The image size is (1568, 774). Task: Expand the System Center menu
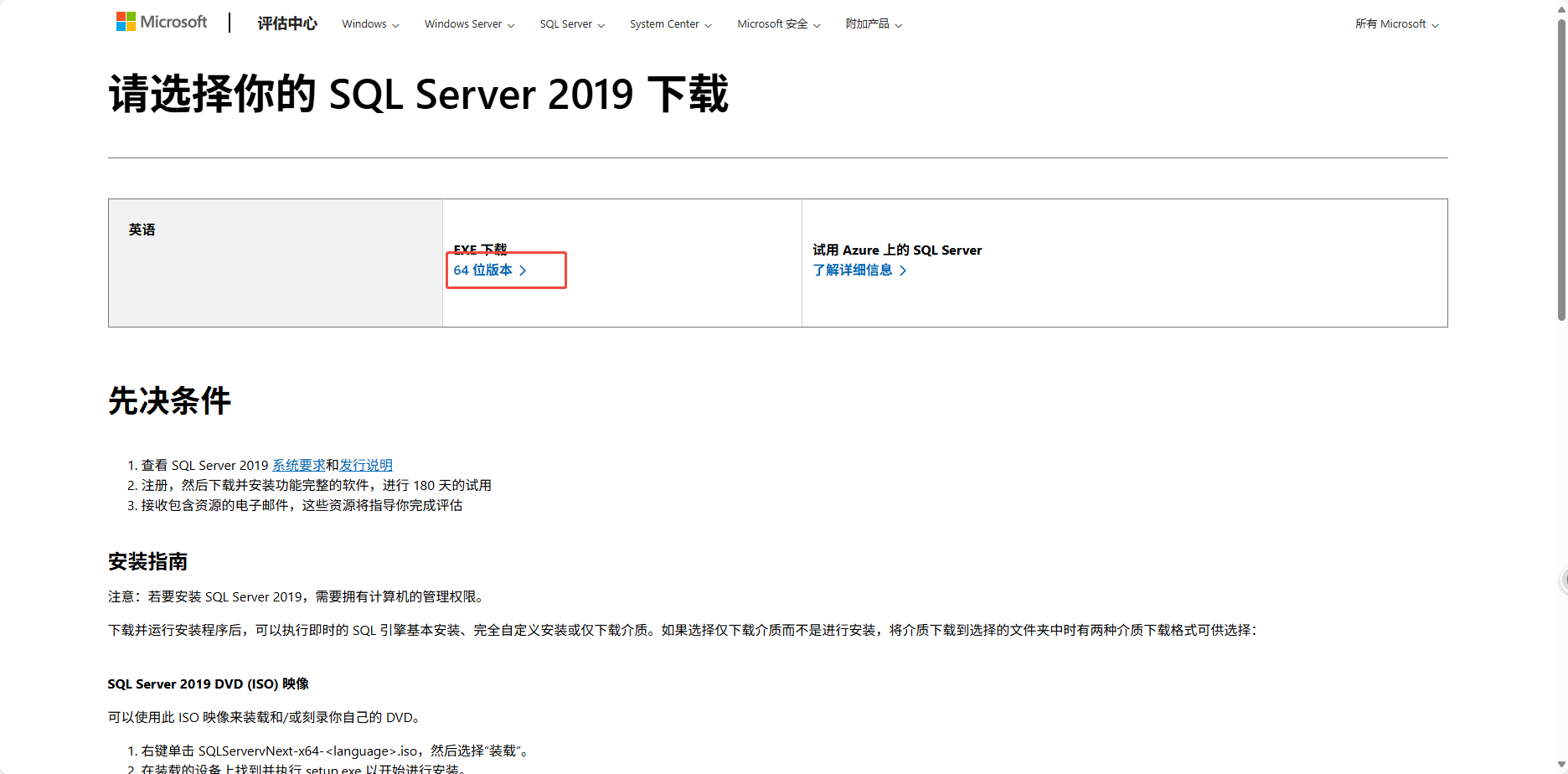pos(709,24)
